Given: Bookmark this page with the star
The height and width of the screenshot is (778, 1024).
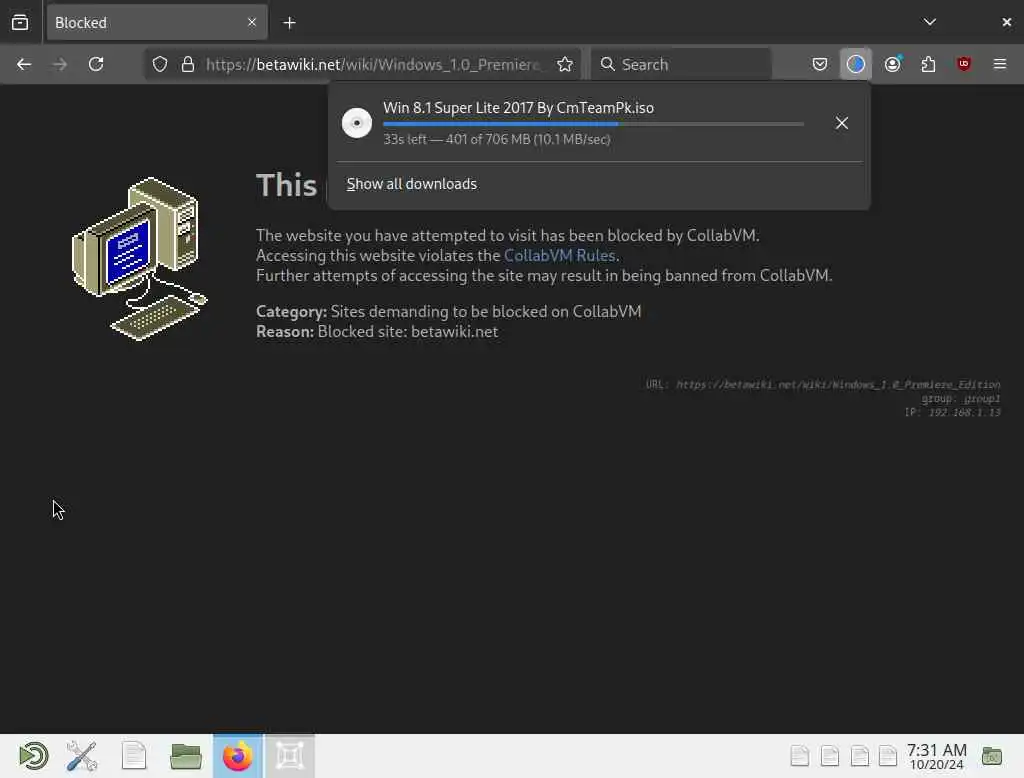Looking at the screenshot, I should click(565, 64).
